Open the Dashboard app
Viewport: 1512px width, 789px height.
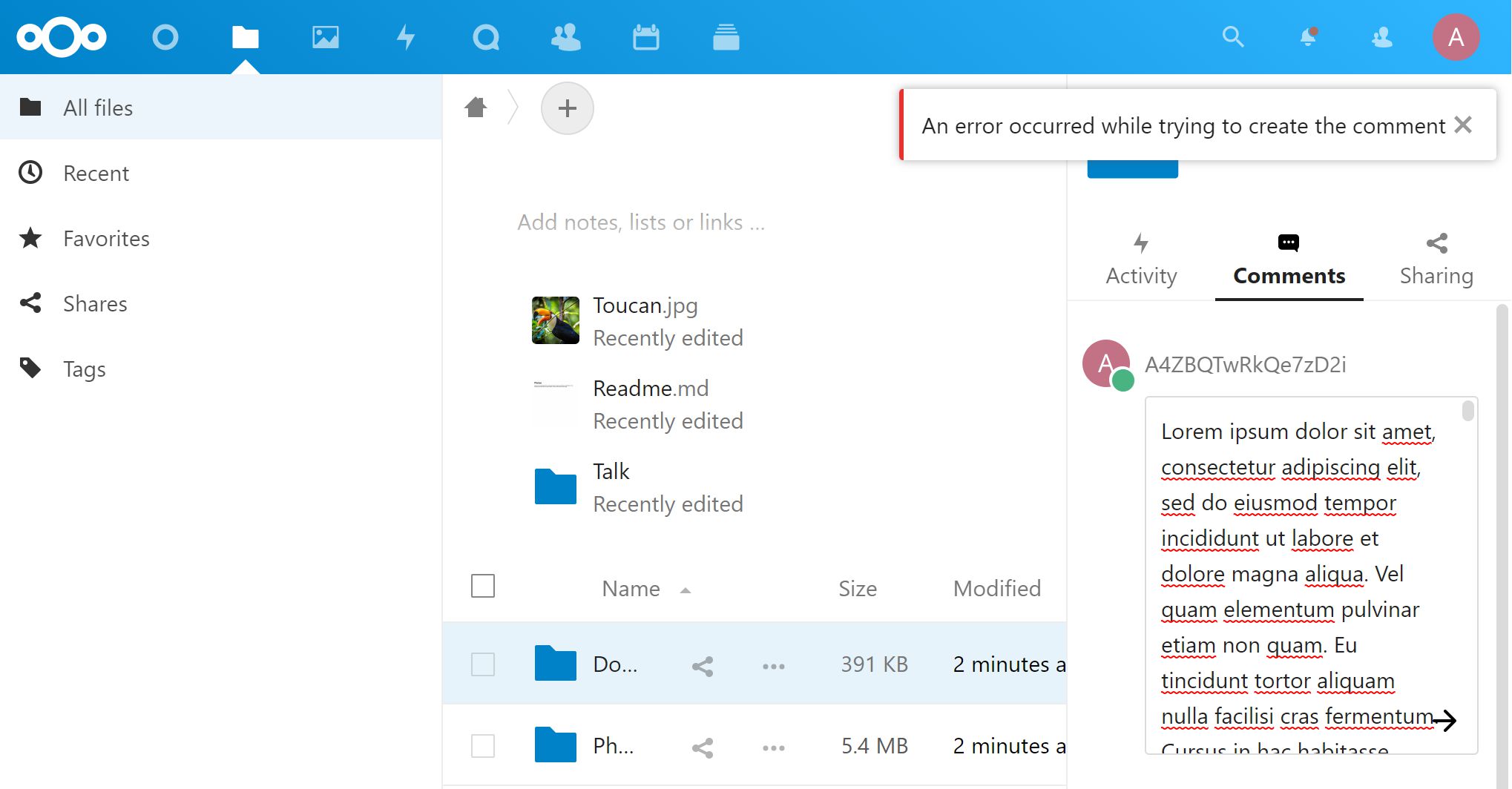165,36
